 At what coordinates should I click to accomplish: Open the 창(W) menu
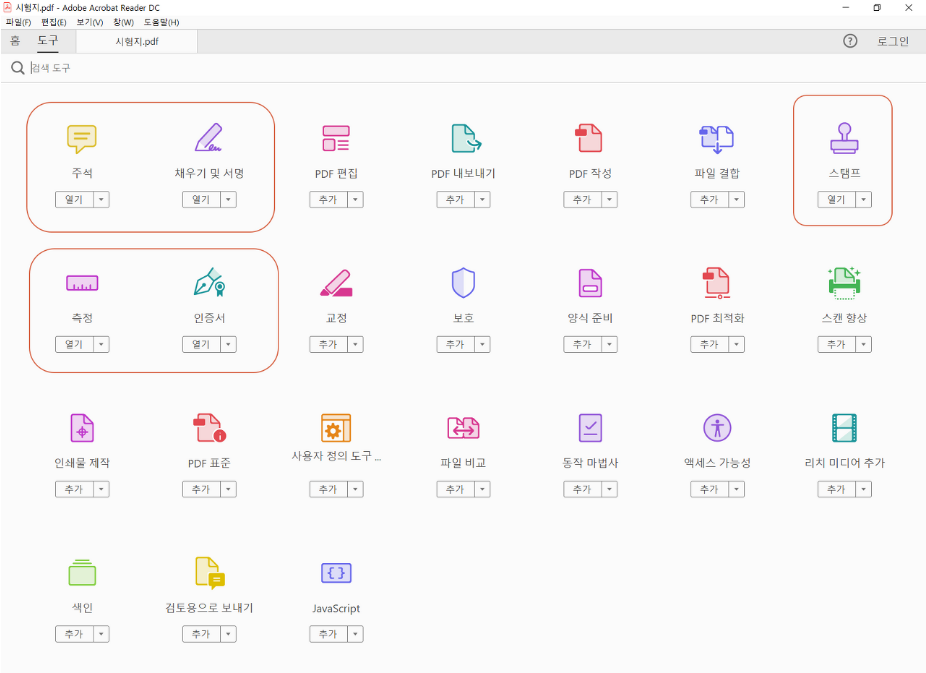click(123, 22)
